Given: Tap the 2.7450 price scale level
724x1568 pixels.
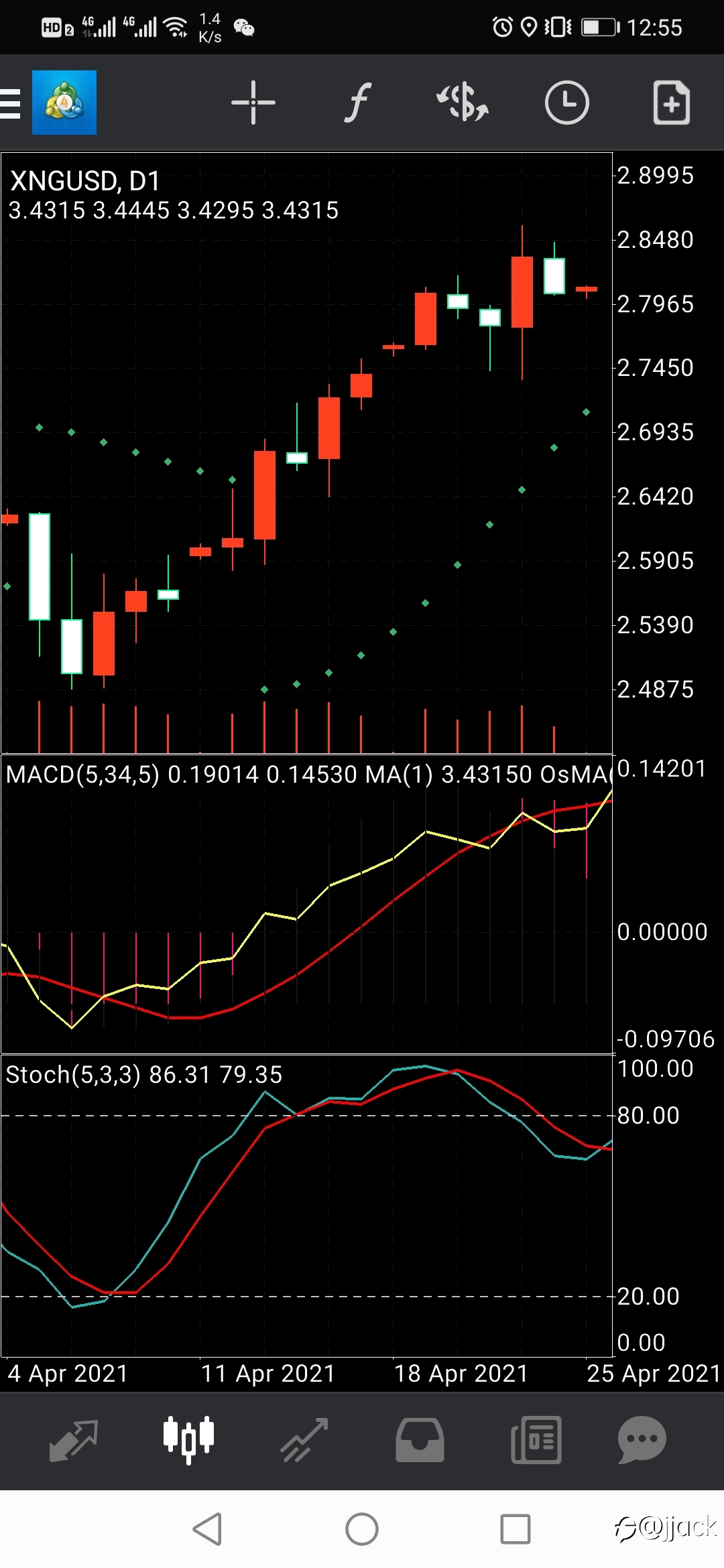Looking at the screenshot, I should pos(655,368).
